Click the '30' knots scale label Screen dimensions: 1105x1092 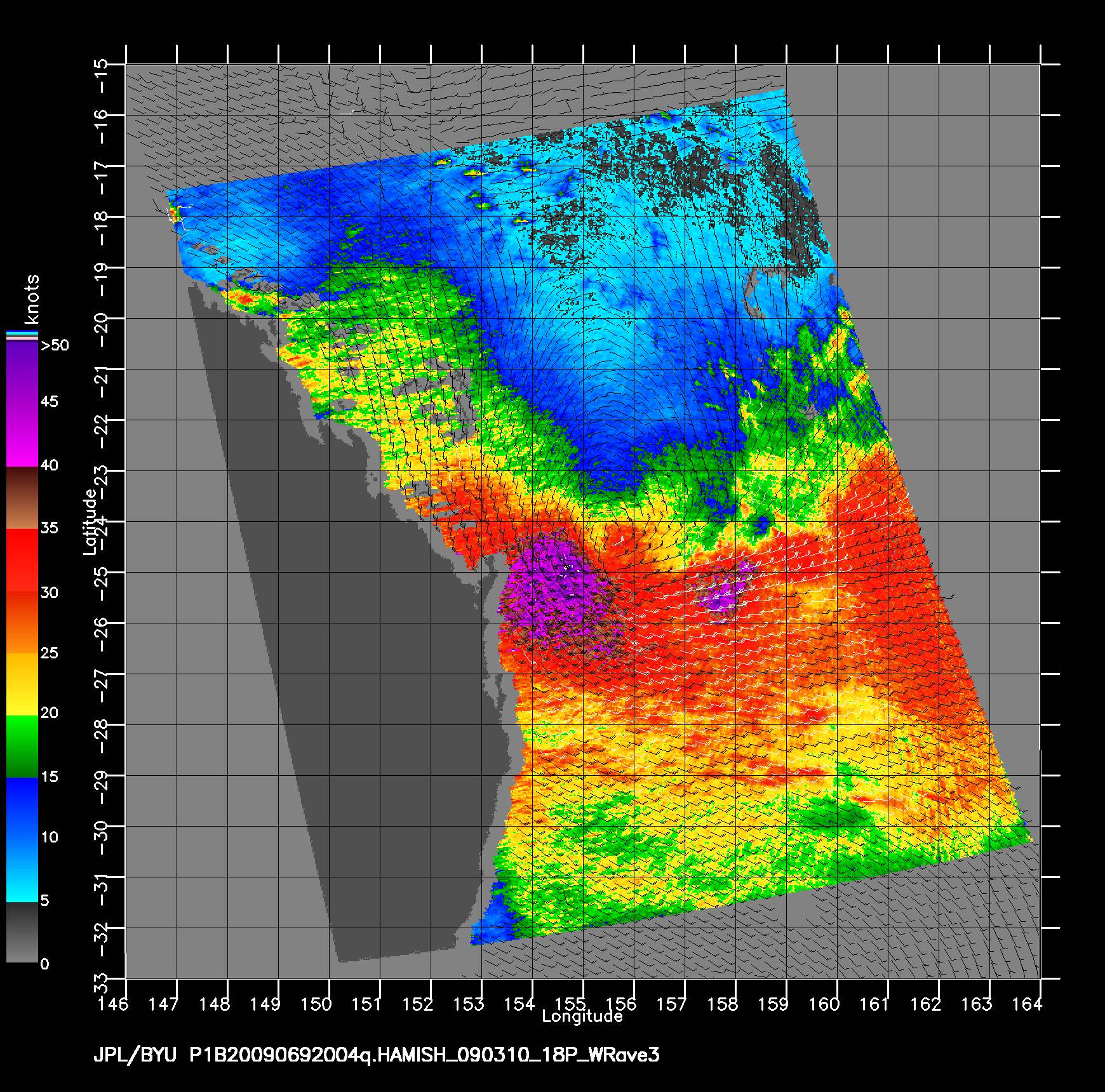(x=50, y=593)
